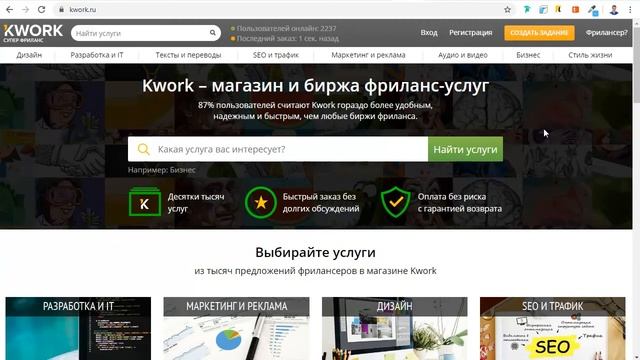This screenshot has width=640, height=360.
Task: Click 'Быстрый заказ без долгих обсуждений' text
Action: [321, 202]
